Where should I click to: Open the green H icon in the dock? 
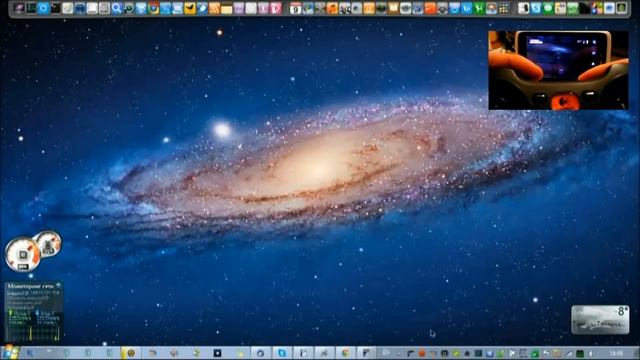click(479, 8)
